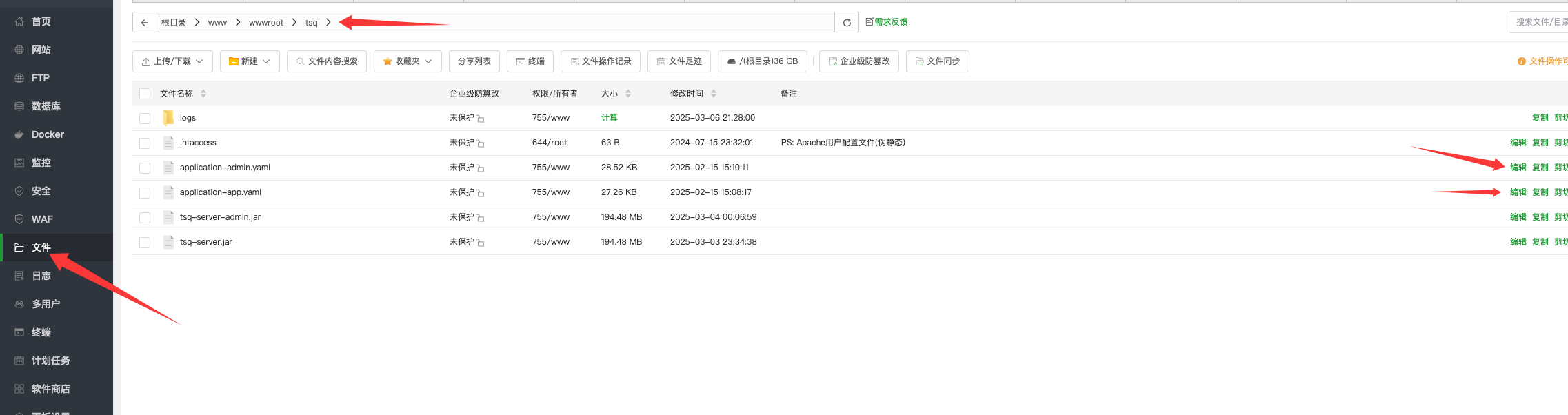Check the select-all files checkbox

[x=145, y=94]
